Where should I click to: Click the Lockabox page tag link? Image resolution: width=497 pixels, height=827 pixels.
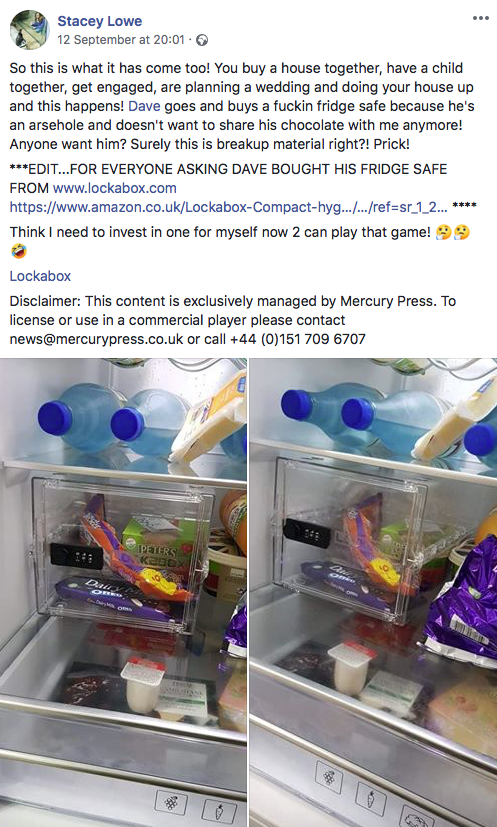tap(40, 276)
